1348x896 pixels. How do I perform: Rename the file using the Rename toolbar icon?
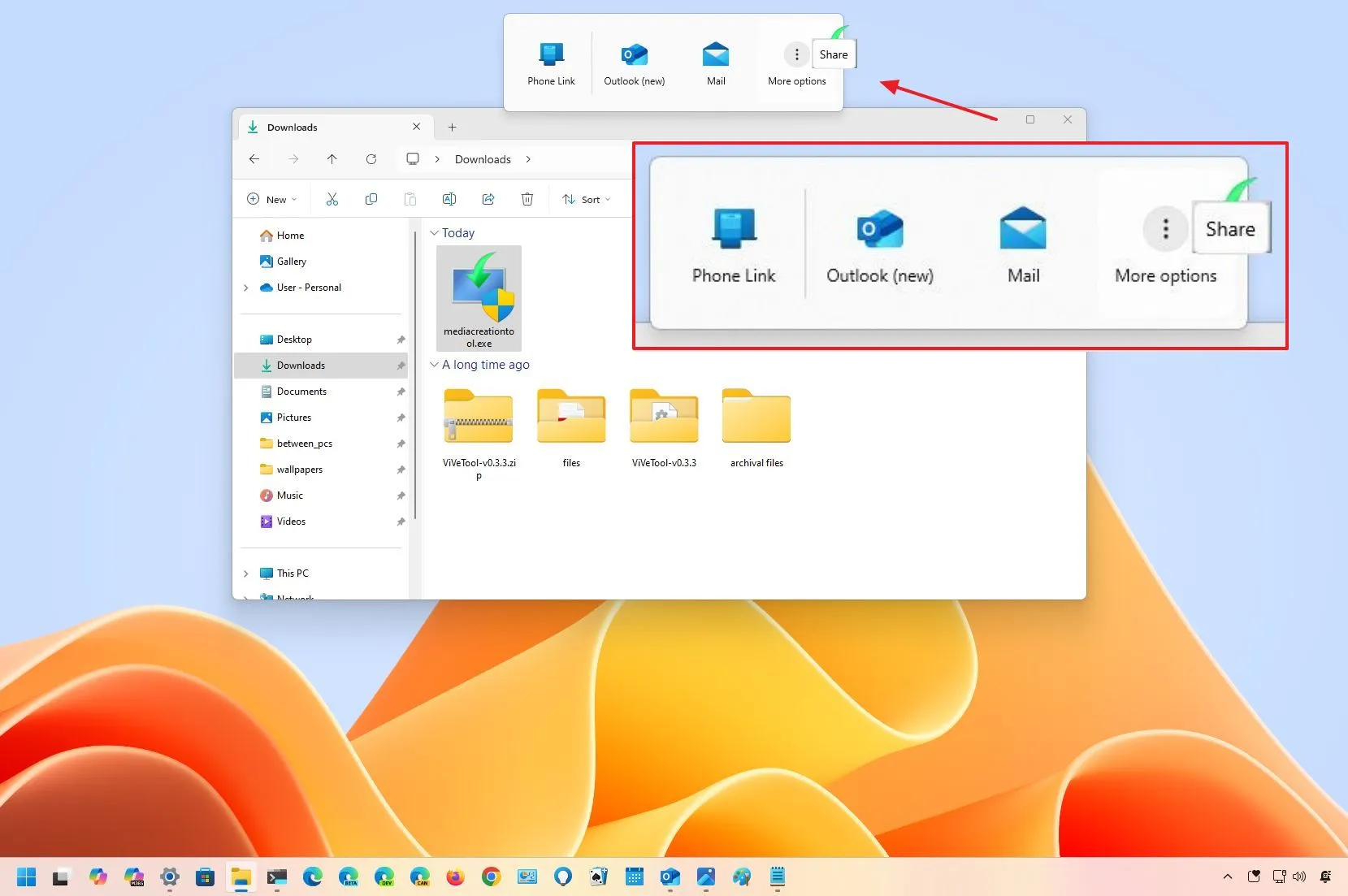click(x=449, y=199)
